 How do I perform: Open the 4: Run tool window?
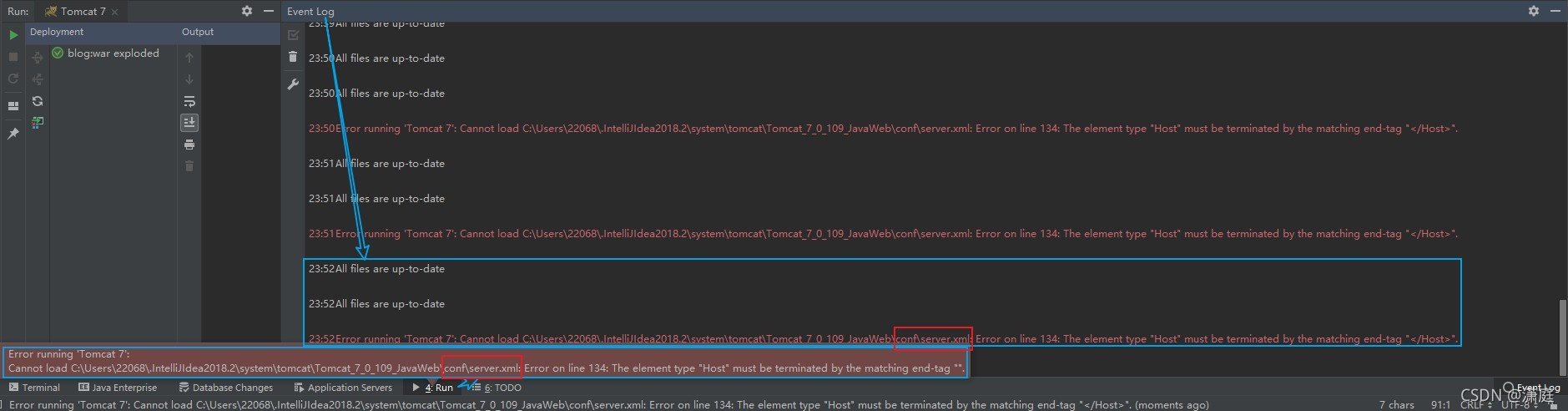[433, 388]
